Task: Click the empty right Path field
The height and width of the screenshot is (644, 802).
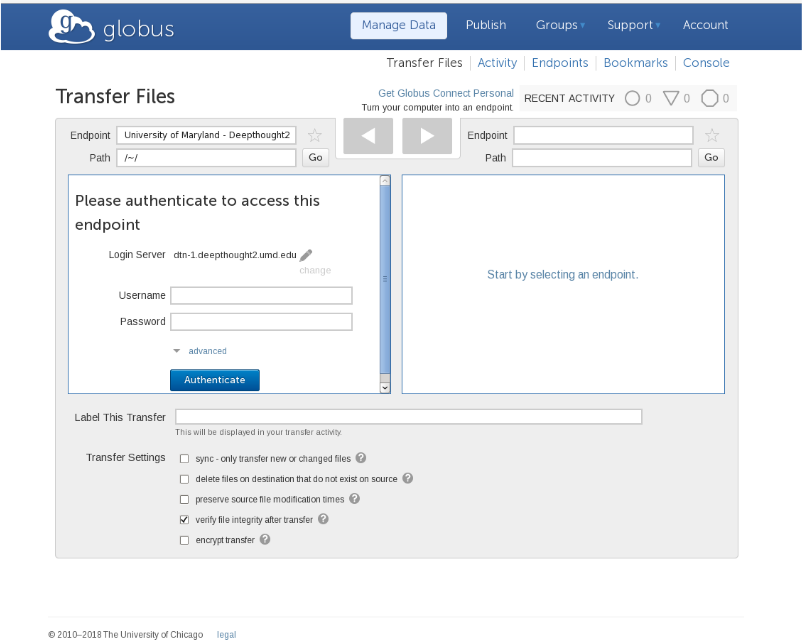Action: click(602, 158)
